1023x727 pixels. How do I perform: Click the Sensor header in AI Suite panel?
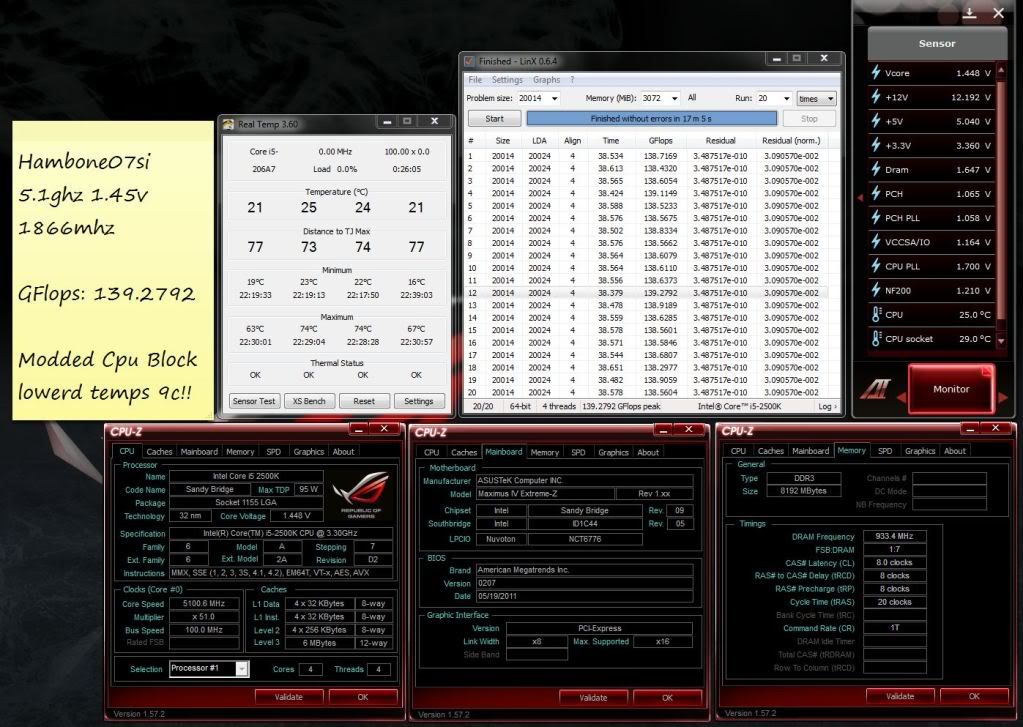pyautogui.click(x=937, y=44)
